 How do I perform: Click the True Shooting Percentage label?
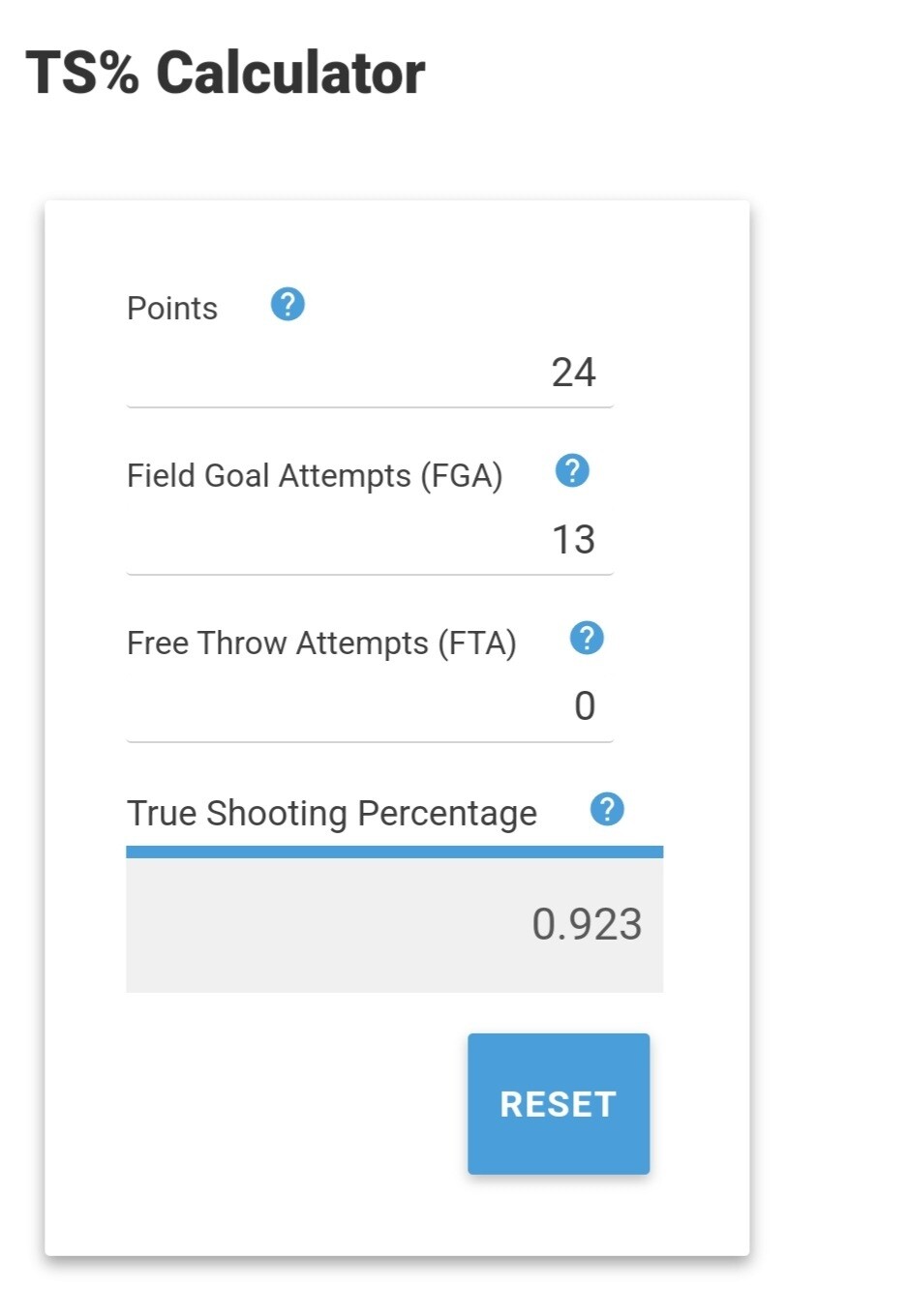coord(331,814)
